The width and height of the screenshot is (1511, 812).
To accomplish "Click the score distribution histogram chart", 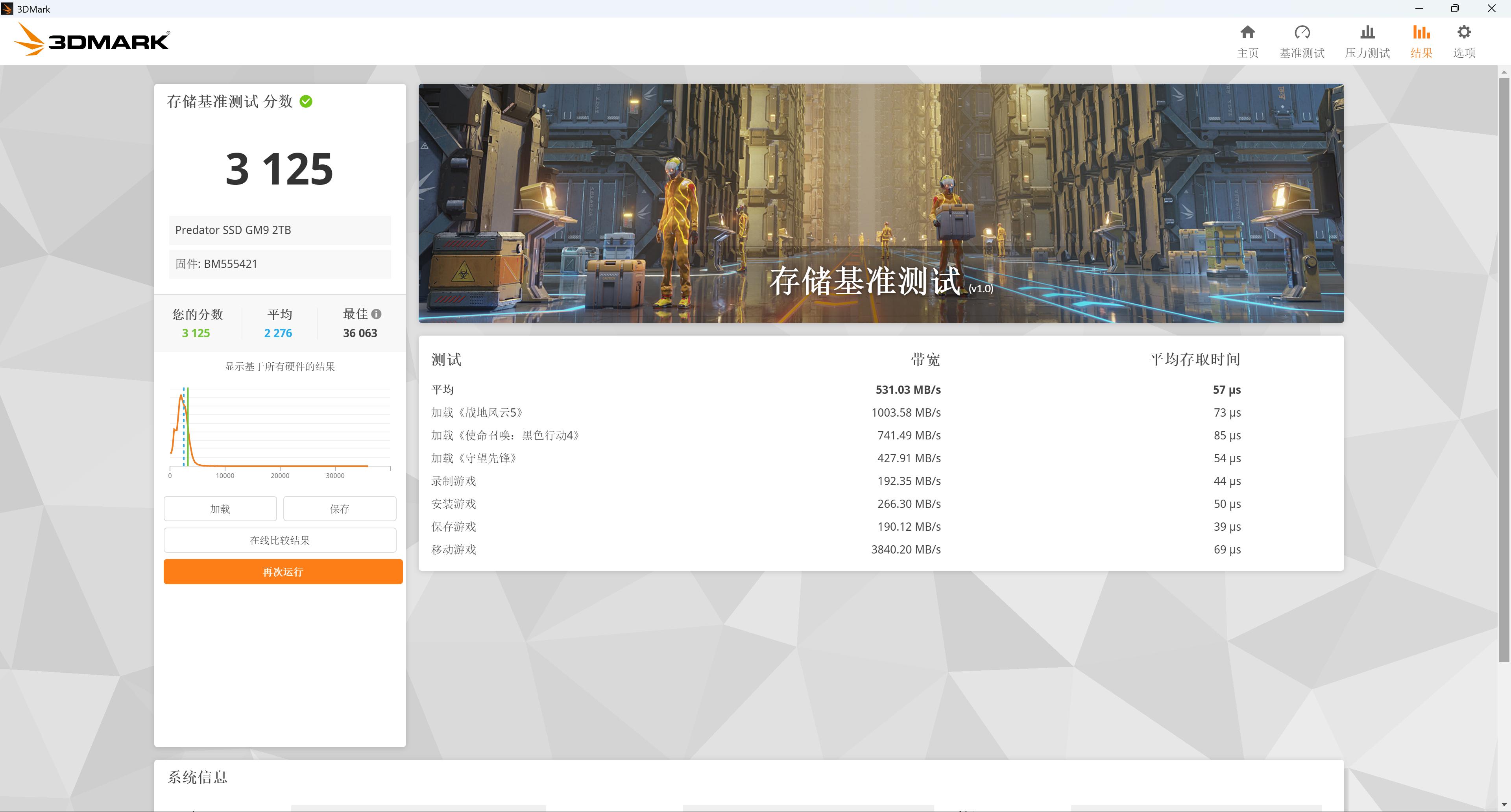I will click(280, 428).
